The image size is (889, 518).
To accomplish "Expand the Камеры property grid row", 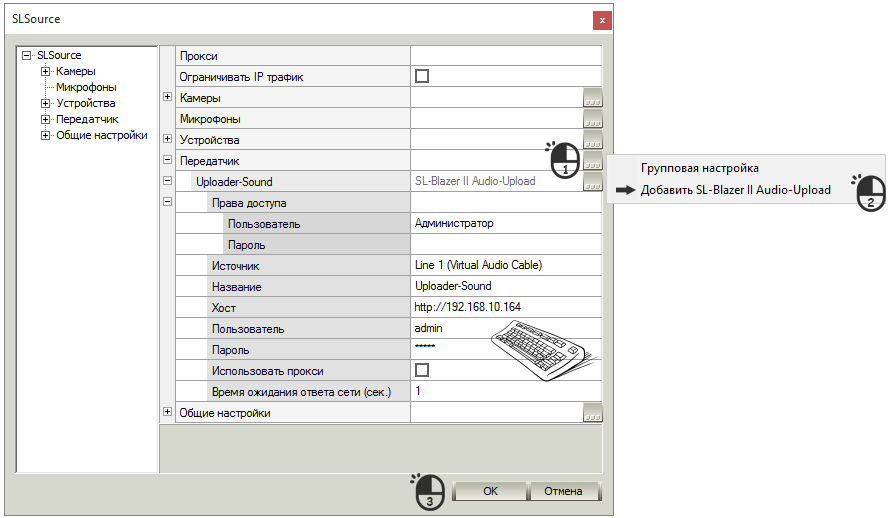I will pos(167,97).
